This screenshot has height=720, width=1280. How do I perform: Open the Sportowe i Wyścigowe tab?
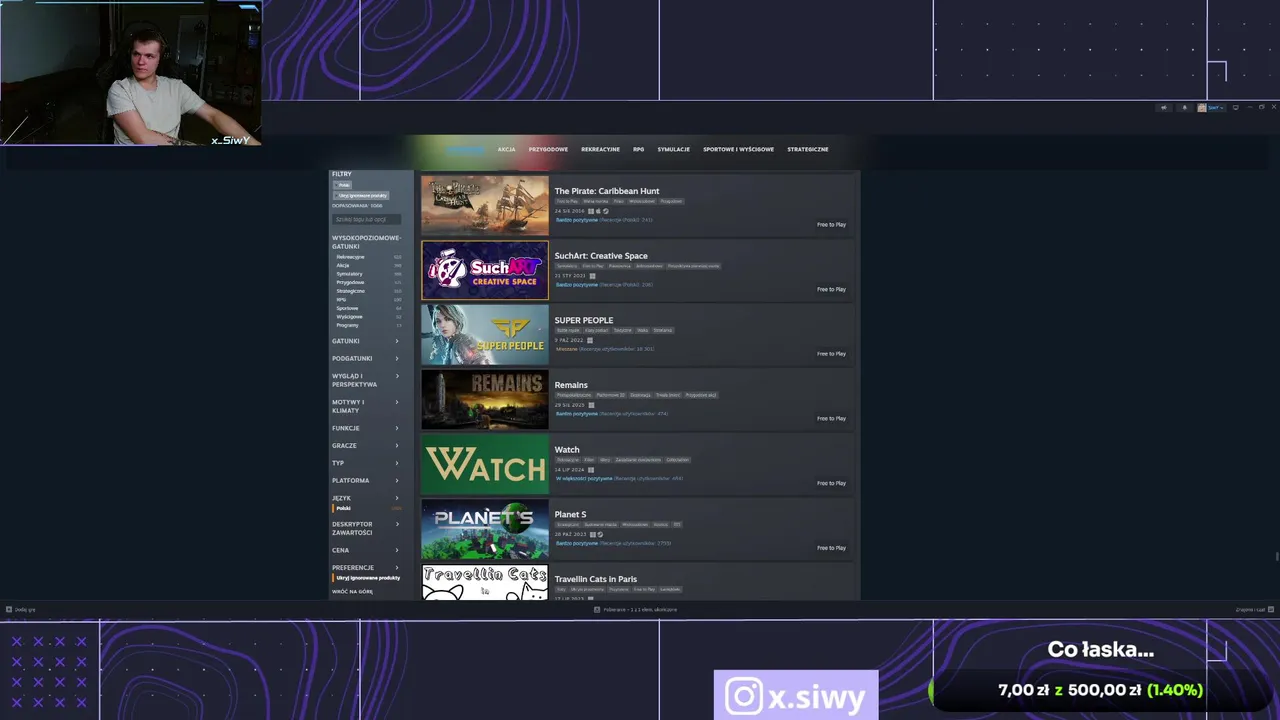point(738,149)
